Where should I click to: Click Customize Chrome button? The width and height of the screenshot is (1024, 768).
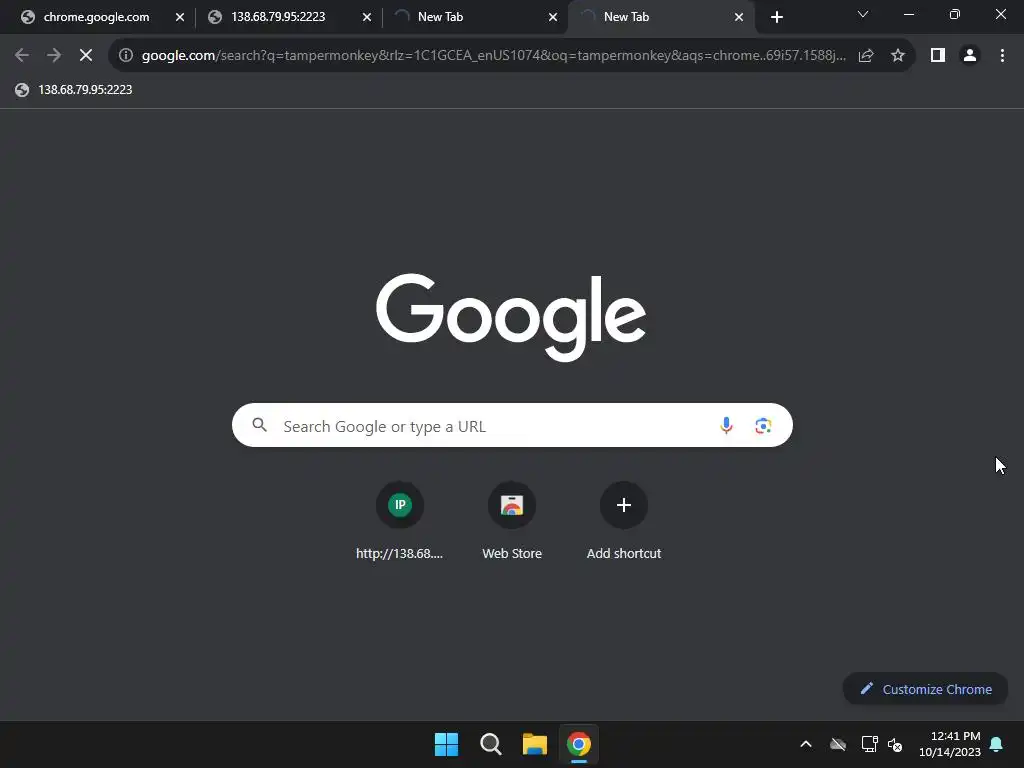pyautogui.click(x=925, y=689)
